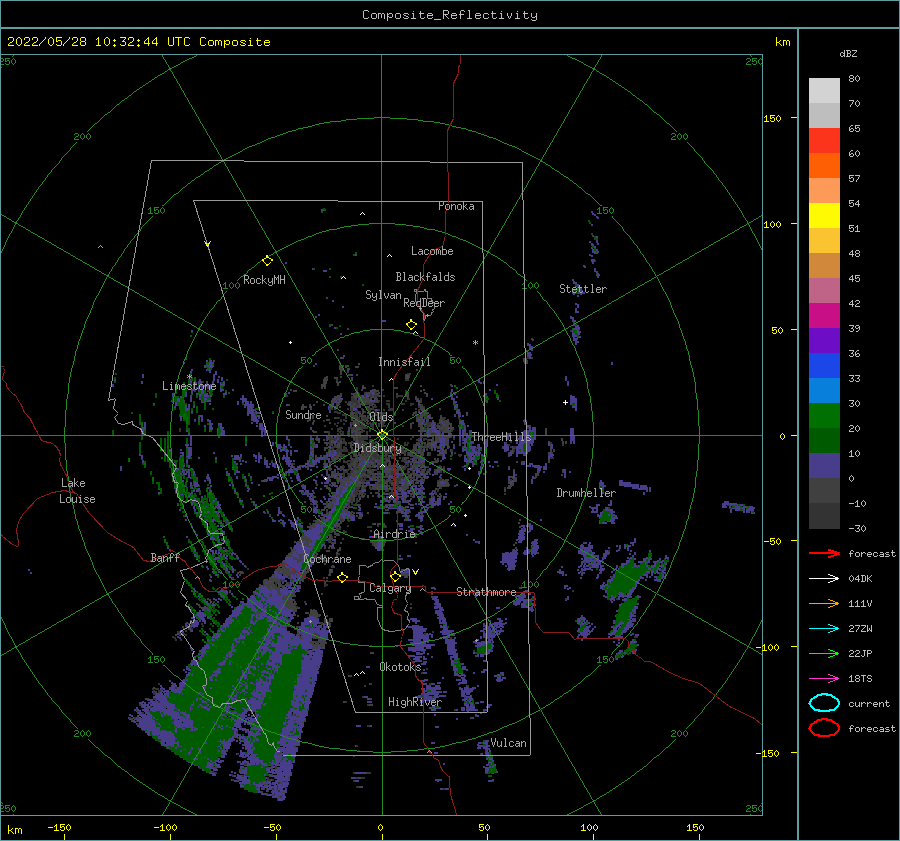
Task: Click the red 60 dBZ color swatch
Action: coord(824,141)
